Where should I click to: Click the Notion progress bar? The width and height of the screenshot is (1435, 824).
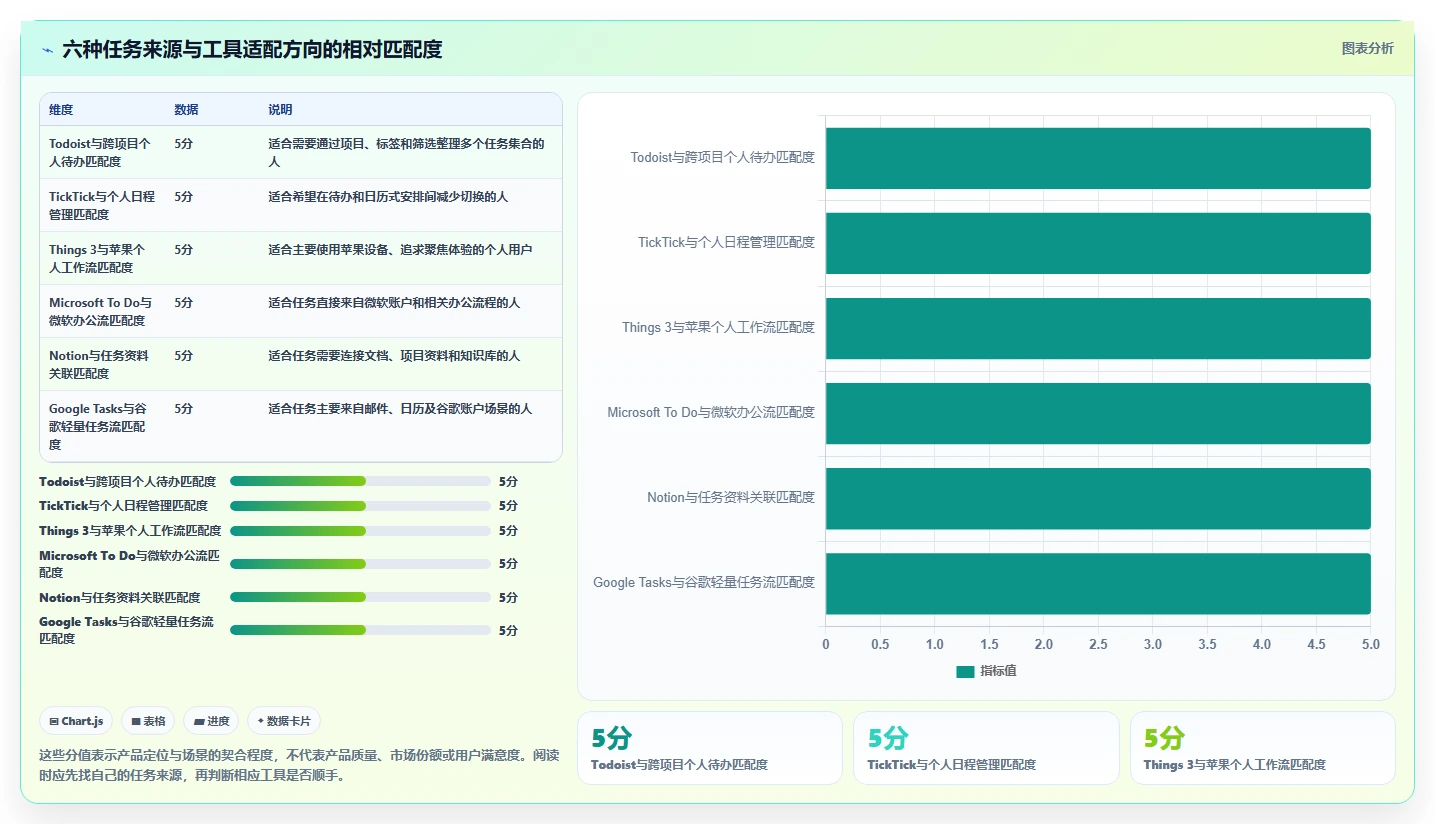click(360, 597)
